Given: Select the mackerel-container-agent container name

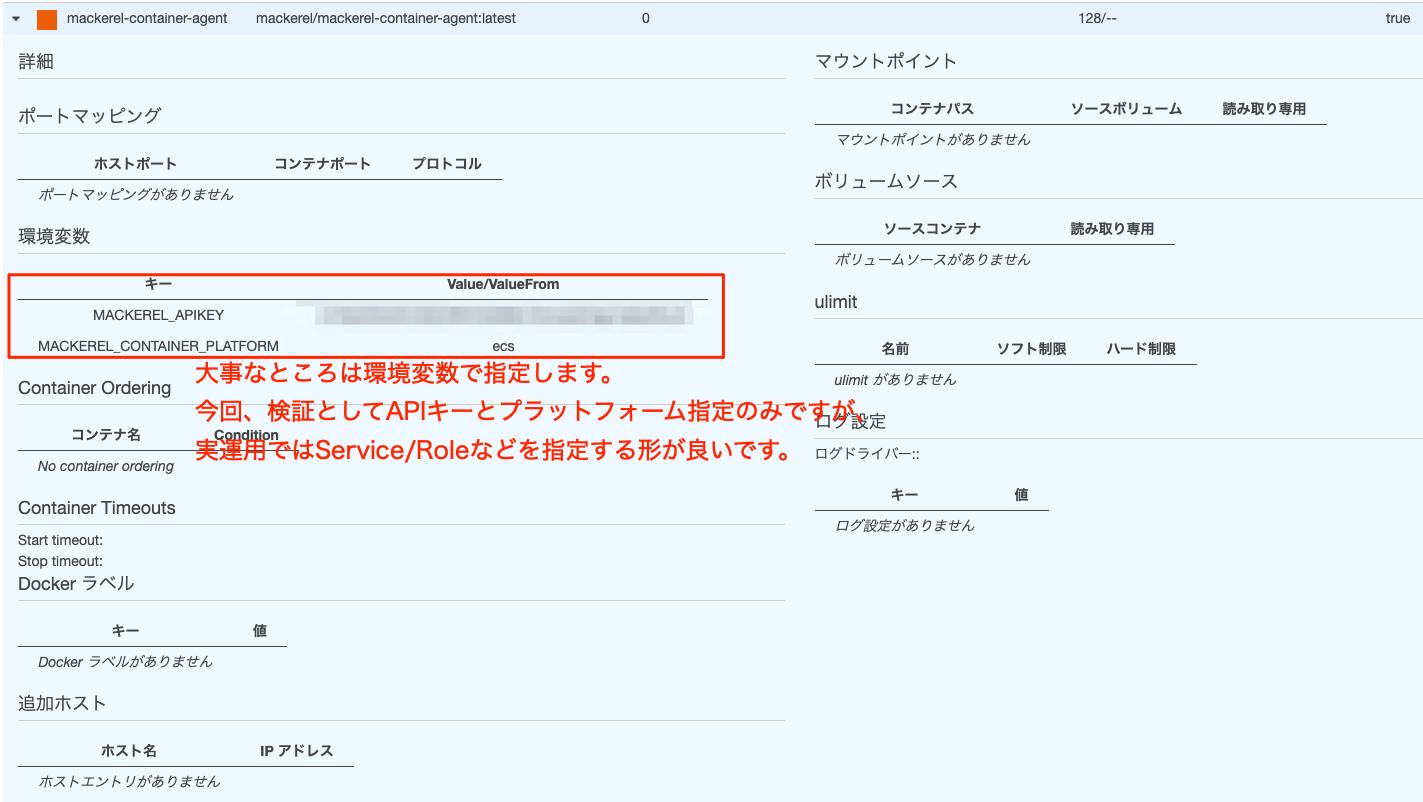Looking at the screenshot, I should pos(145,17).
